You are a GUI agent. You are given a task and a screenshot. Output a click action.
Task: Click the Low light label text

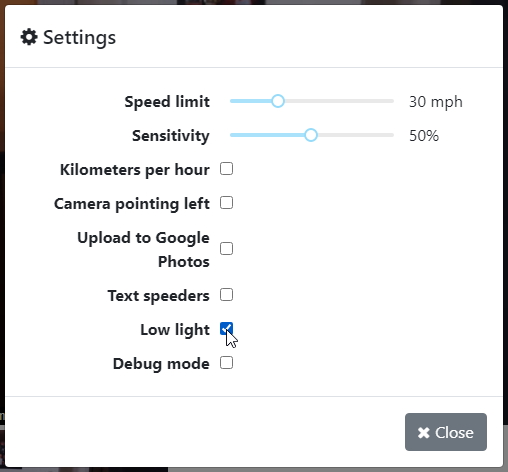pos(175,330)
